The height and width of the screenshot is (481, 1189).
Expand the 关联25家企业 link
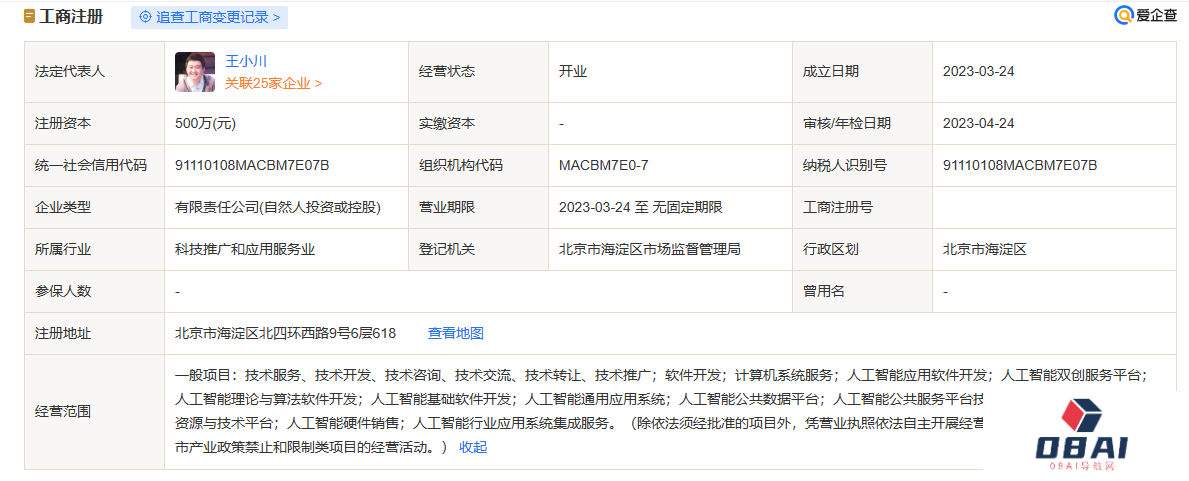273,84
